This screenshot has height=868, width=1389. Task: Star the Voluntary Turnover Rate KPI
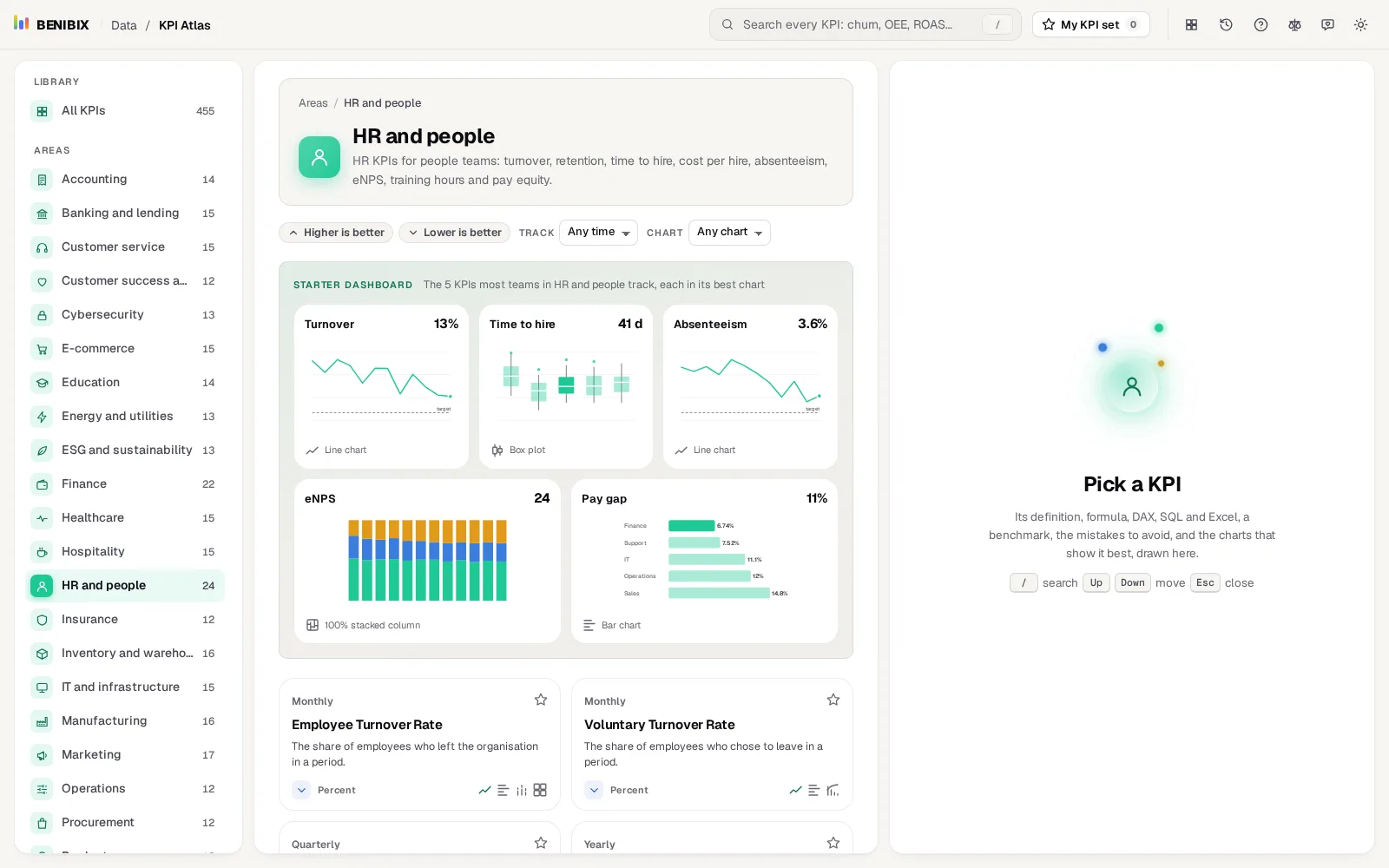833,700
